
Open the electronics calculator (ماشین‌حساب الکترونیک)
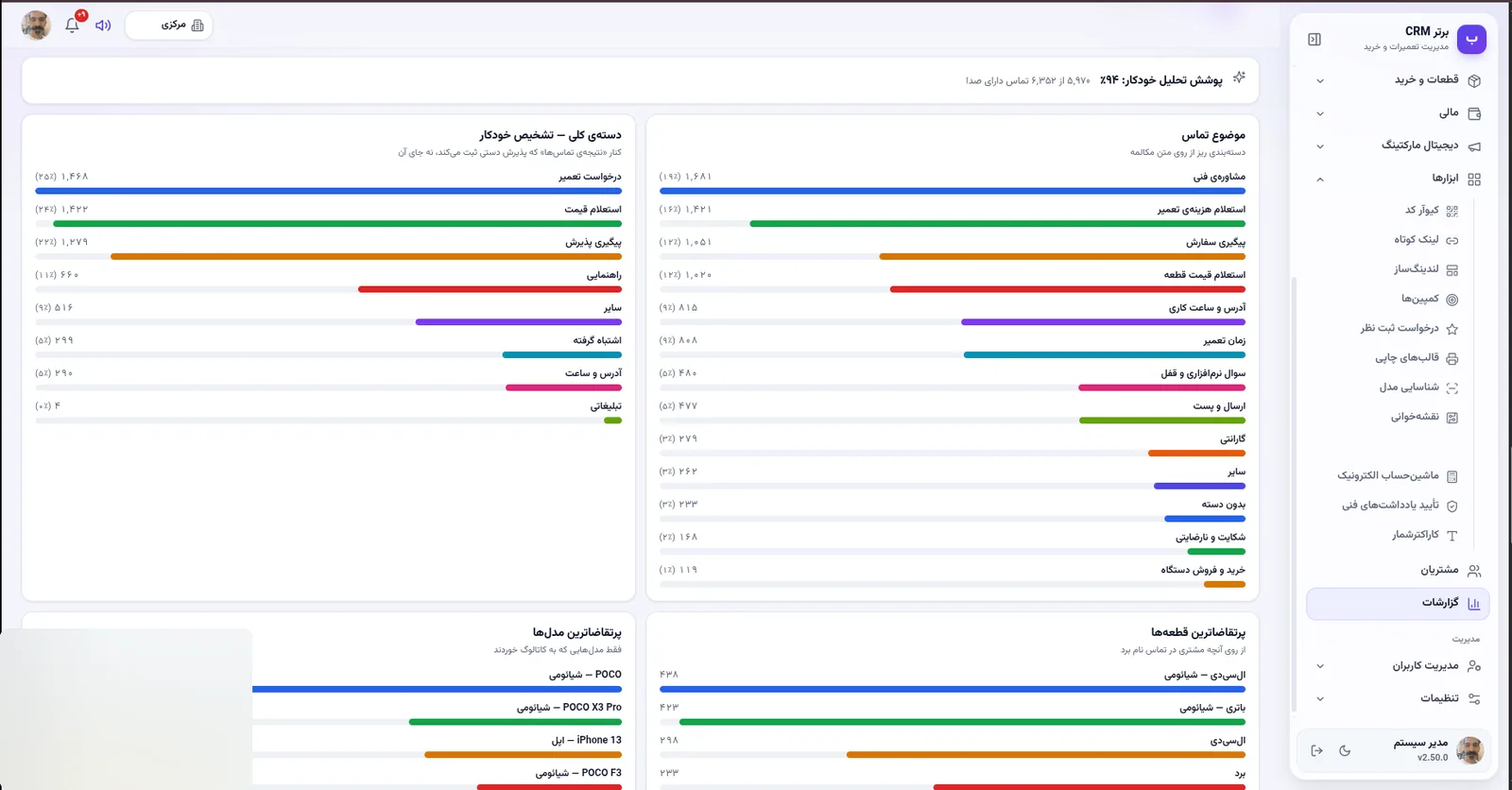pyautogui.click(x=1397, y=476)
